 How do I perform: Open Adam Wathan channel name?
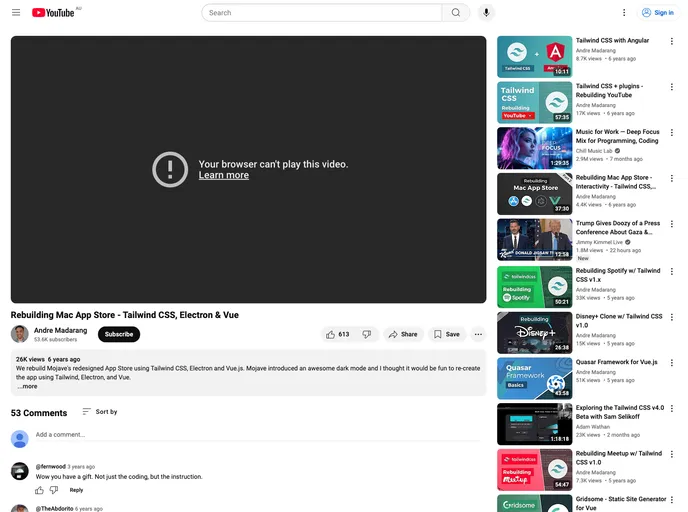(593, 427)
